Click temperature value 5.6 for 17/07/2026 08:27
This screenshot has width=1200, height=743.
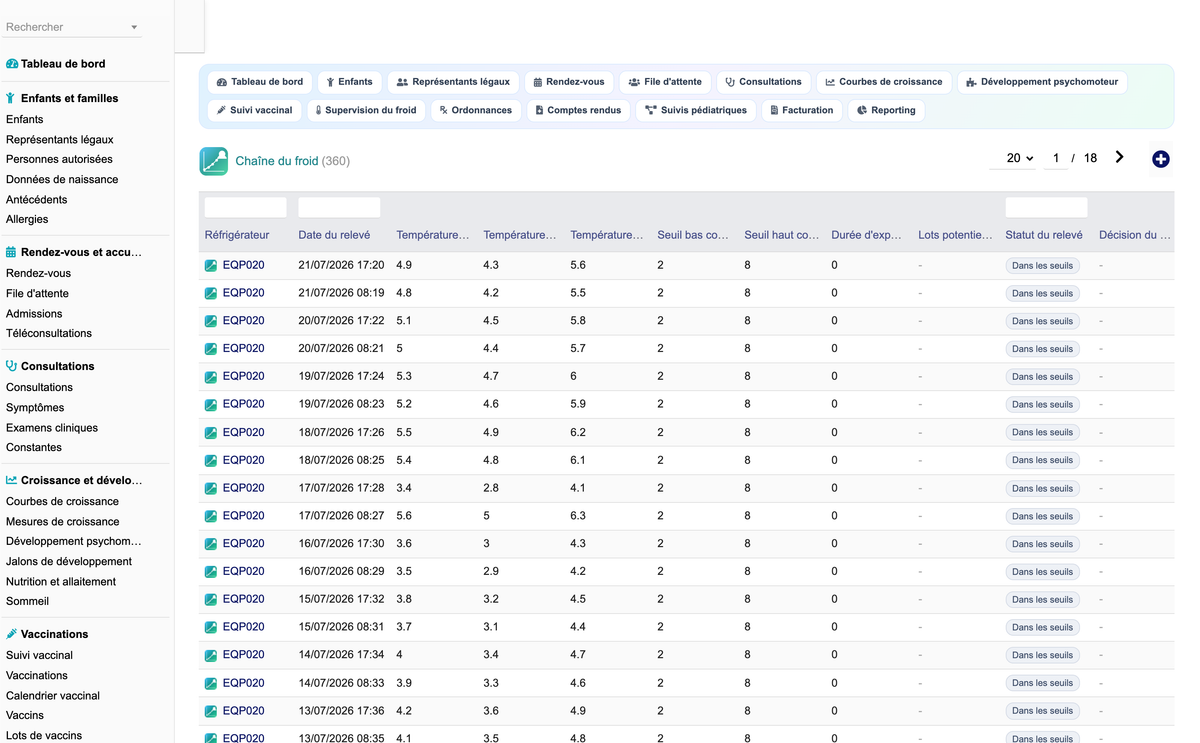tap(404, 516)
